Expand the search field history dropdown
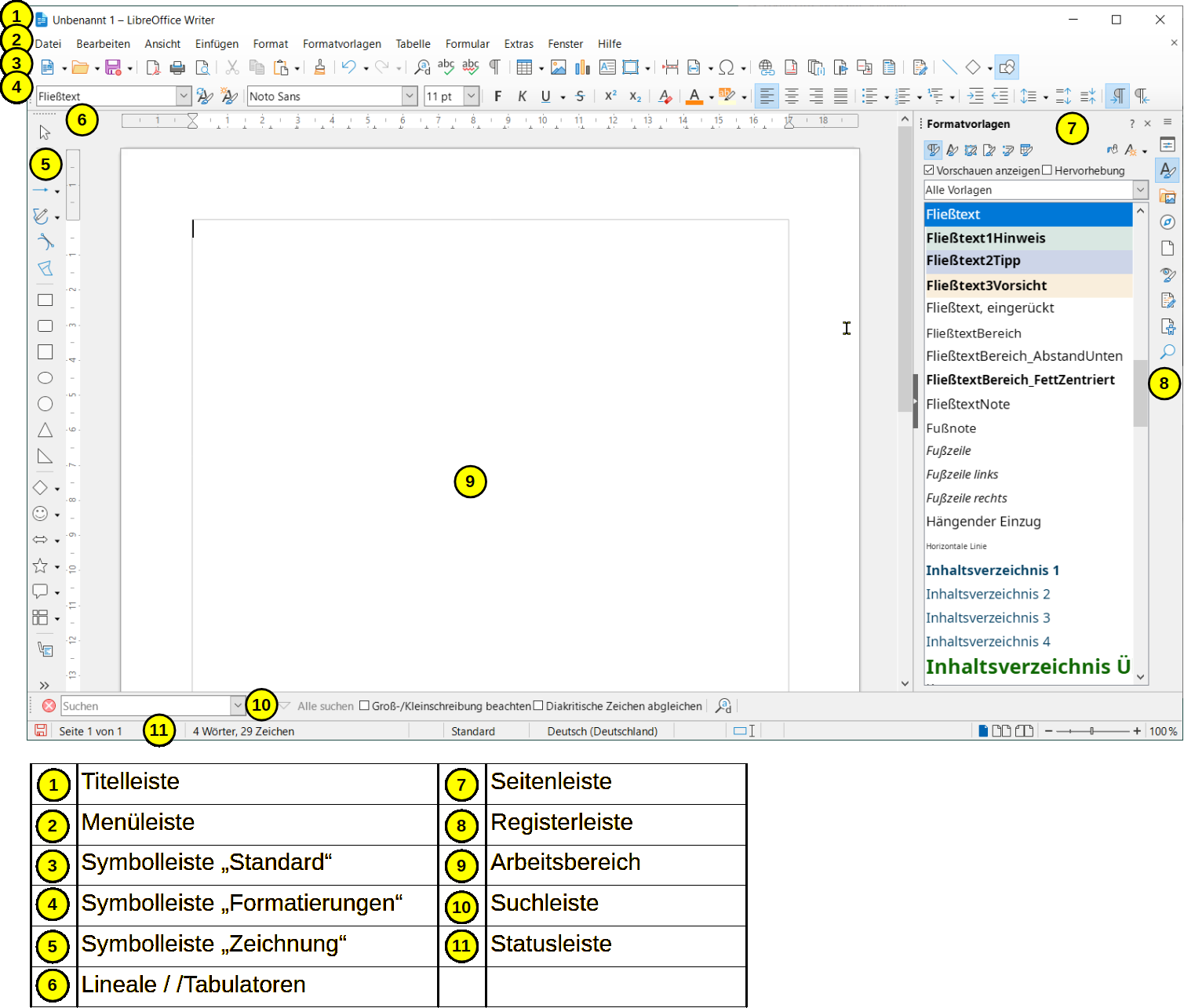This screenshot has width=1184, height=1008. pos(237,706)
